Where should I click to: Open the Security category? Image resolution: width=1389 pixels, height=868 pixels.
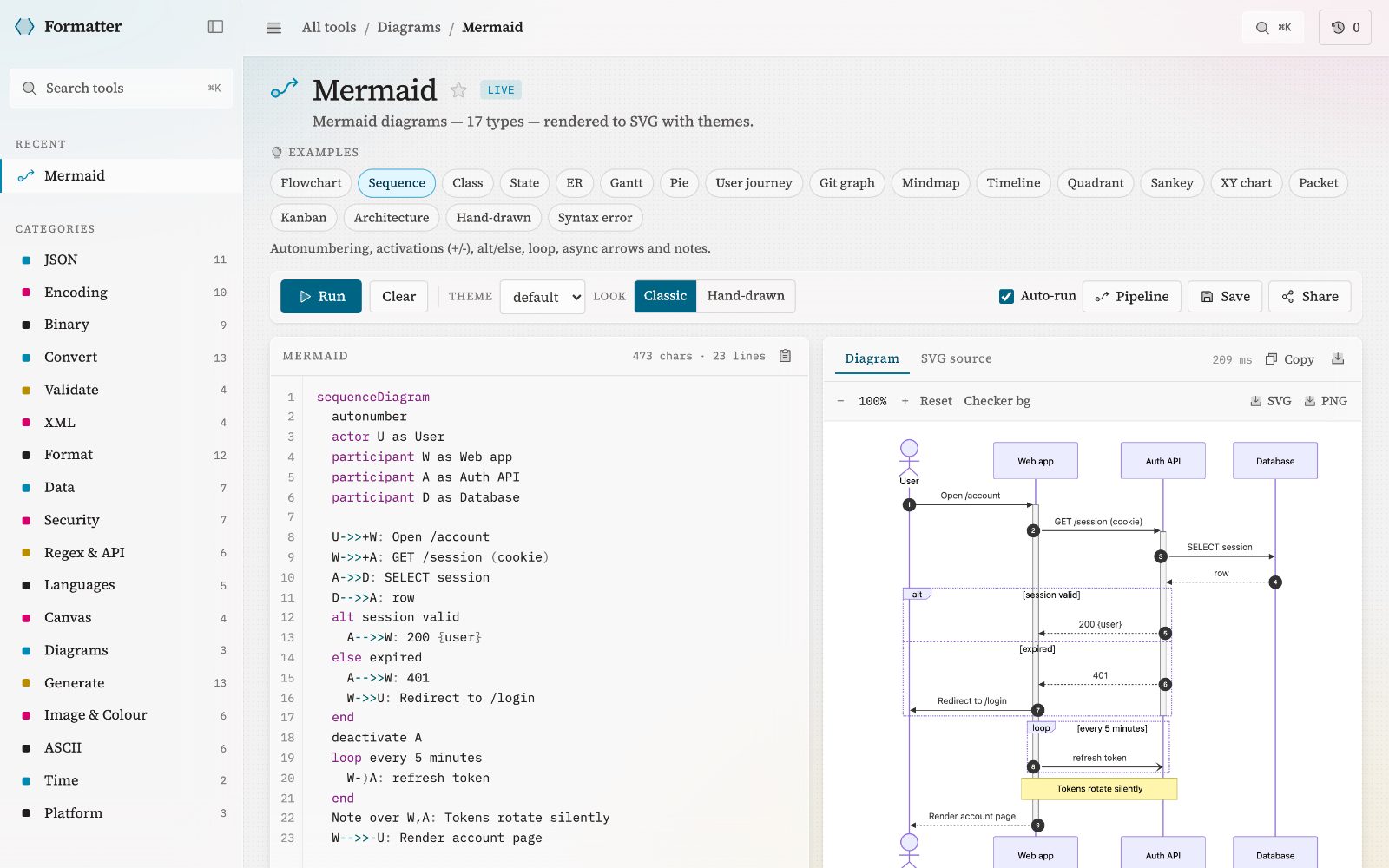pyautogui.click(x=122, y=520)
